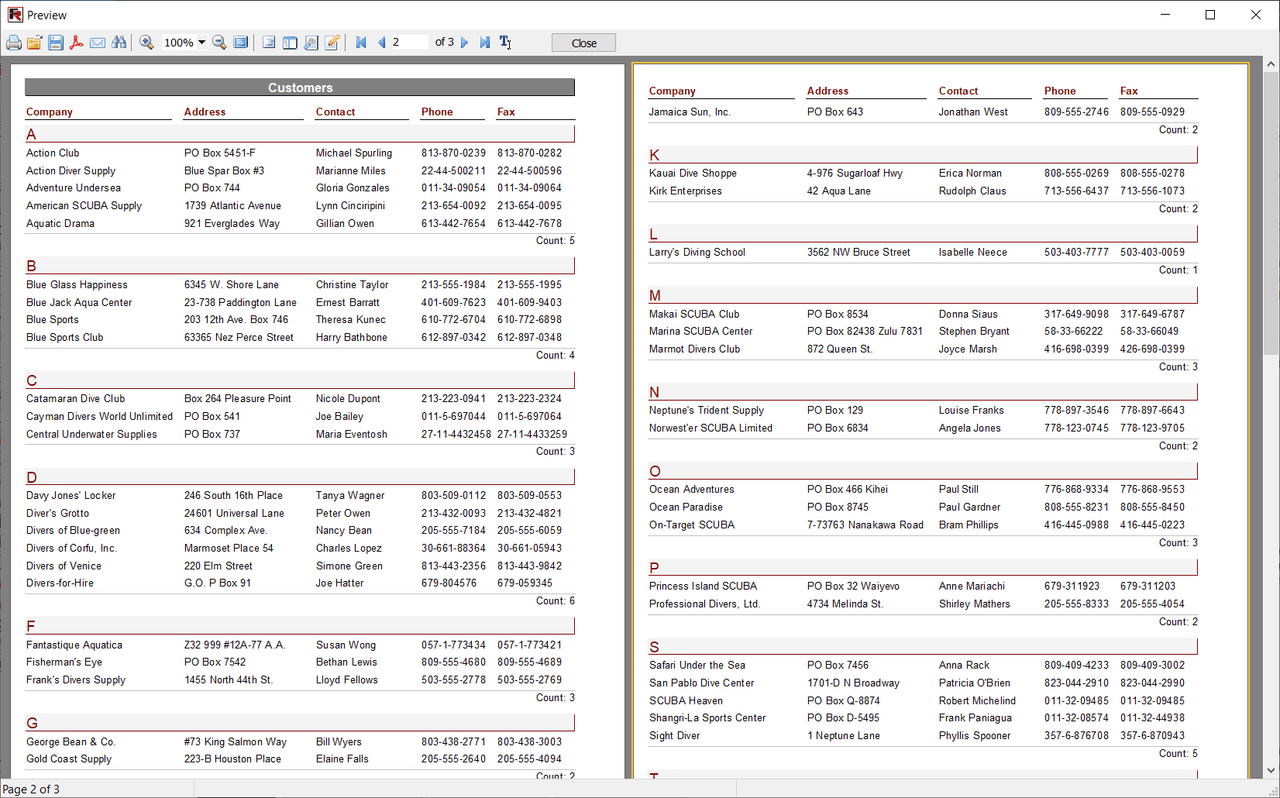Switch to full screen preview

pos(241,43)
